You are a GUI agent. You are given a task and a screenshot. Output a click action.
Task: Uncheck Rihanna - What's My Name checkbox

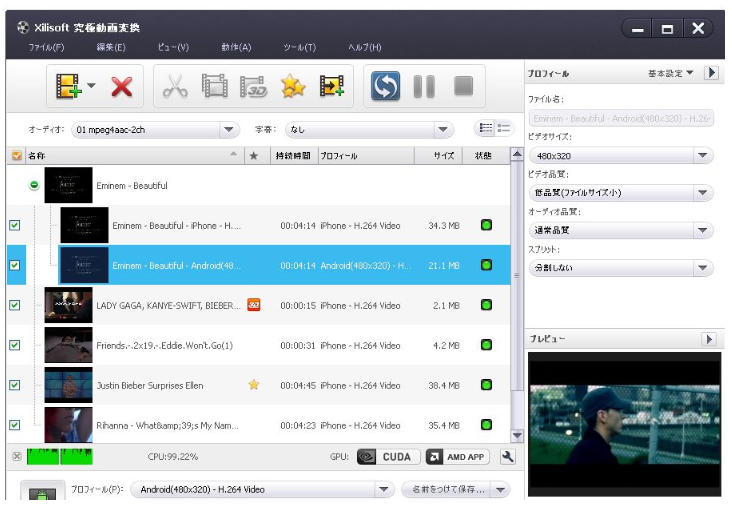15,425
